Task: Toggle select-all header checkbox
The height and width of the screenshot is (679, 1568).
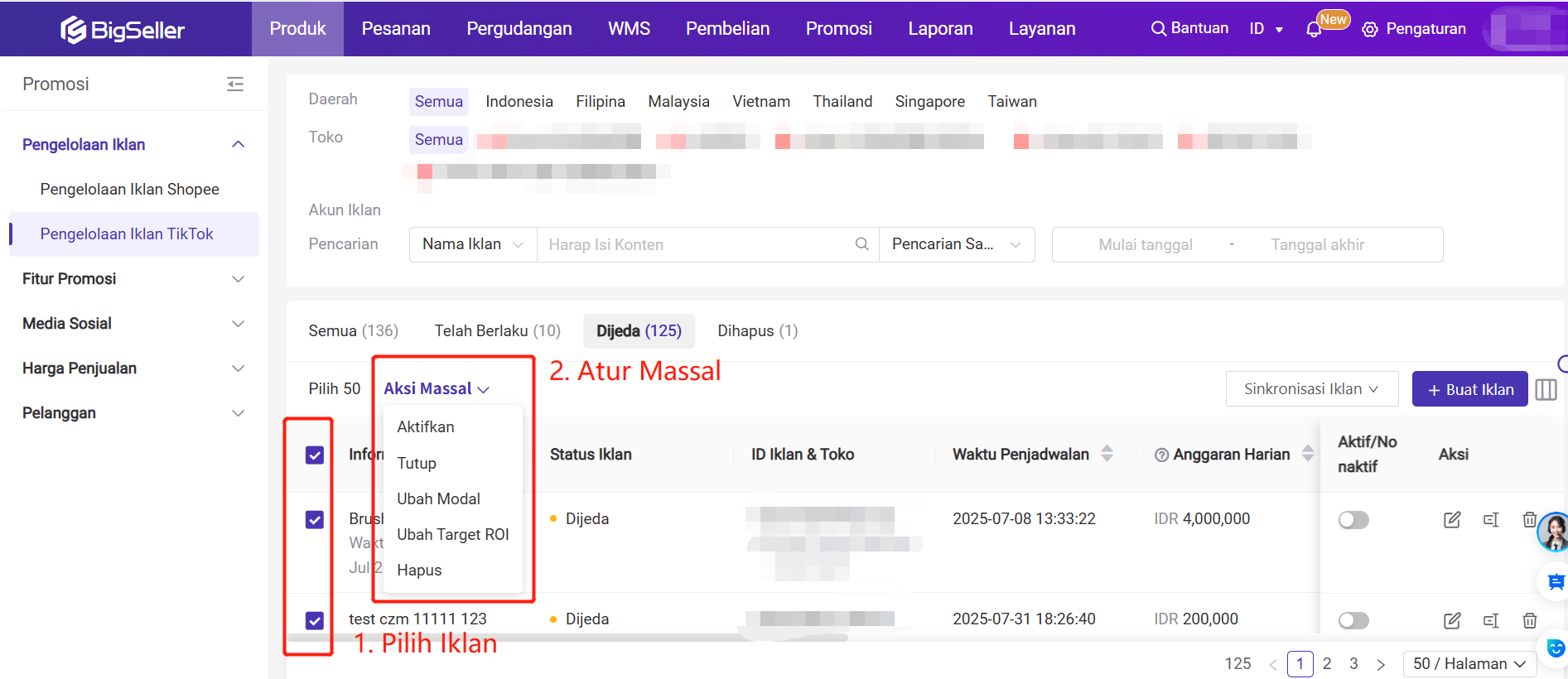Action: (x=315, y=455)
